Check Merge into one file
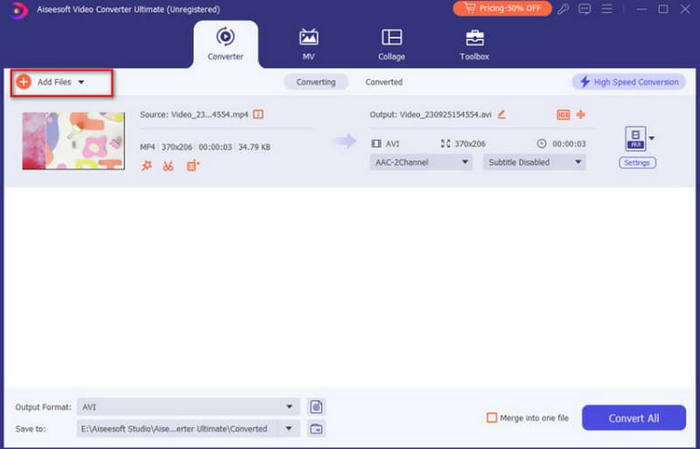700x449 pixels. pyautogui.click(x=492, y=418)
